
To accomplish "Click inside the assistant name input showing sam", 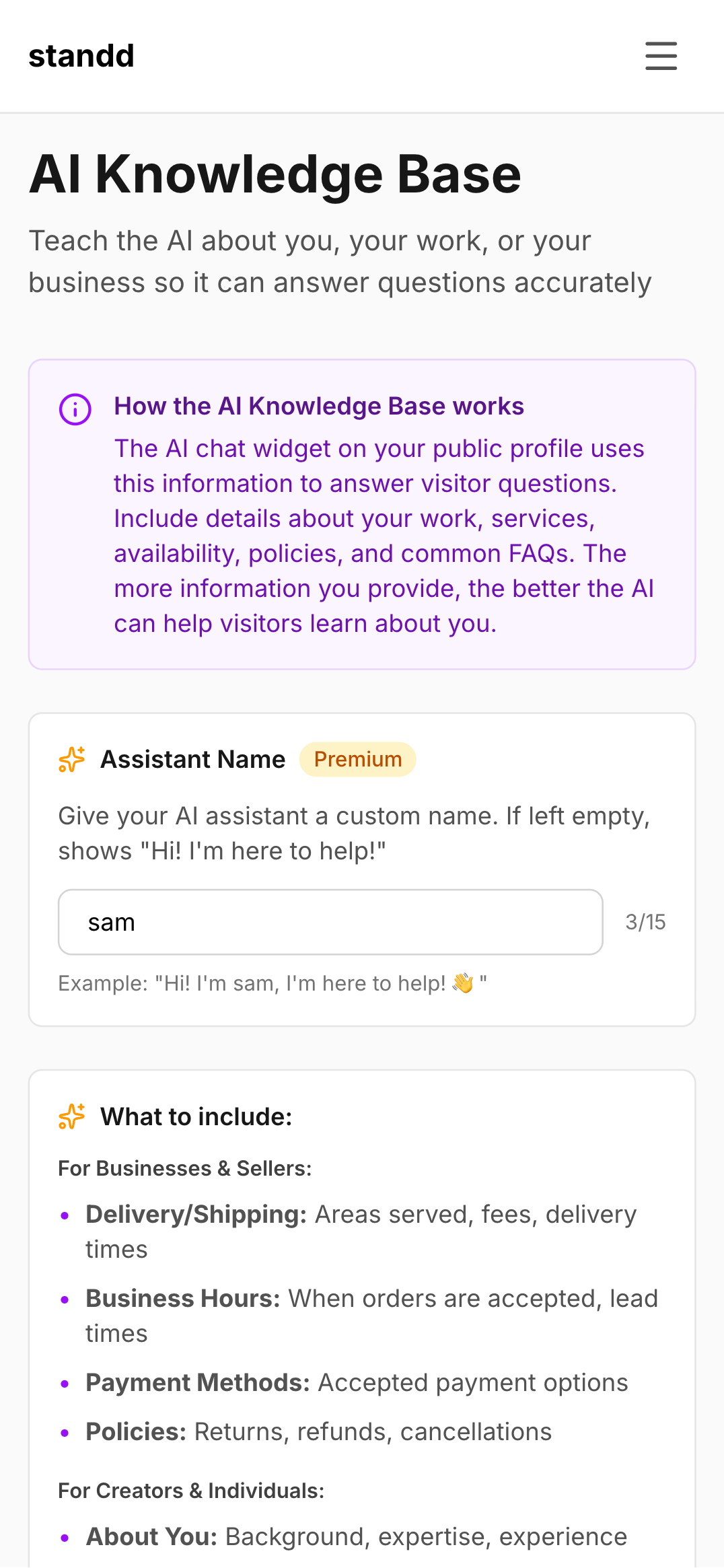I will 330,921.
